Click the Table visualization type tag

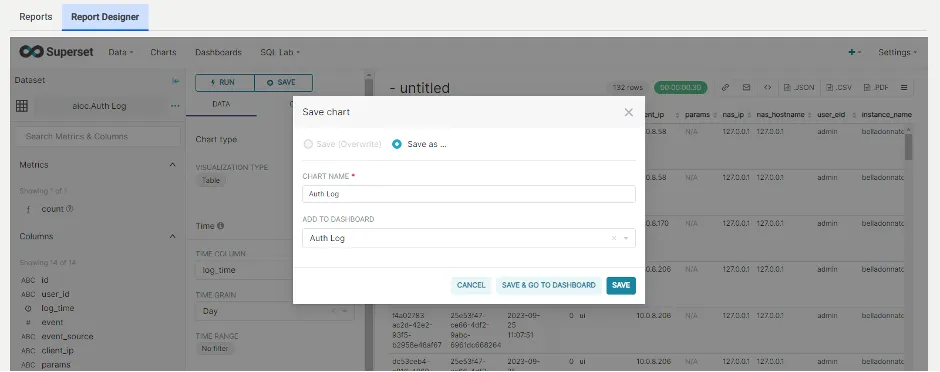(x=211, y=180)
